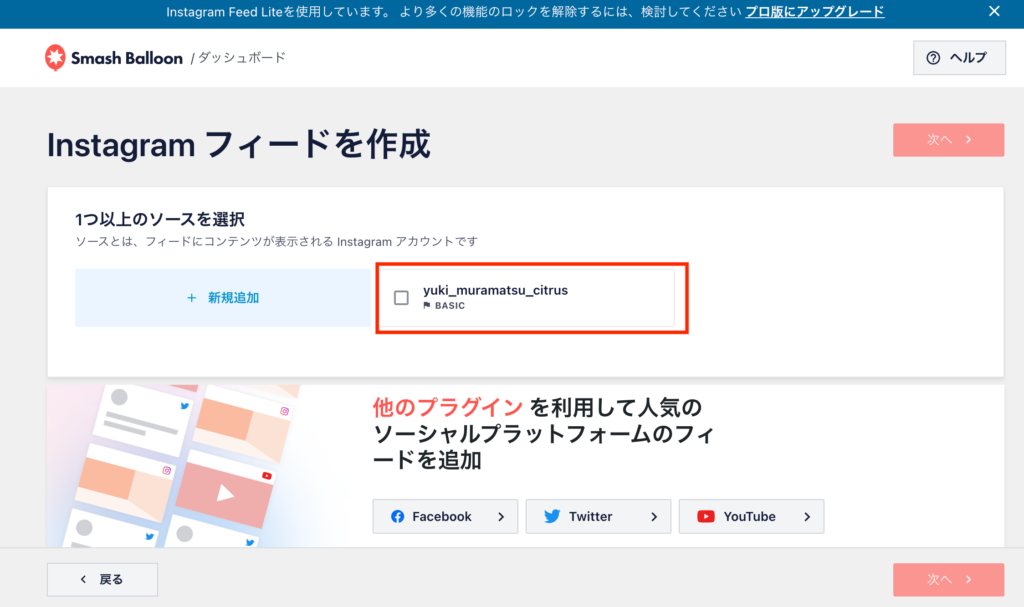The image size is (1024, 607).
Task: Click the chevron on YouTube button
Action: (807, 517)
